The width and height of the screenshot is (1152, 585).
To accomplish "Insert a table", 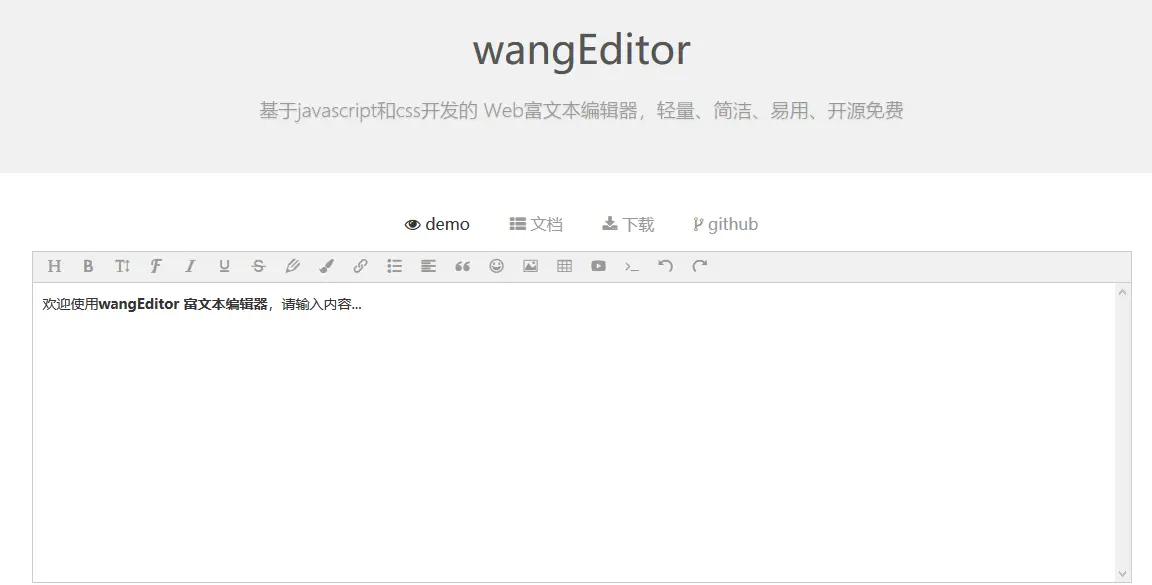I will (564, 266).
